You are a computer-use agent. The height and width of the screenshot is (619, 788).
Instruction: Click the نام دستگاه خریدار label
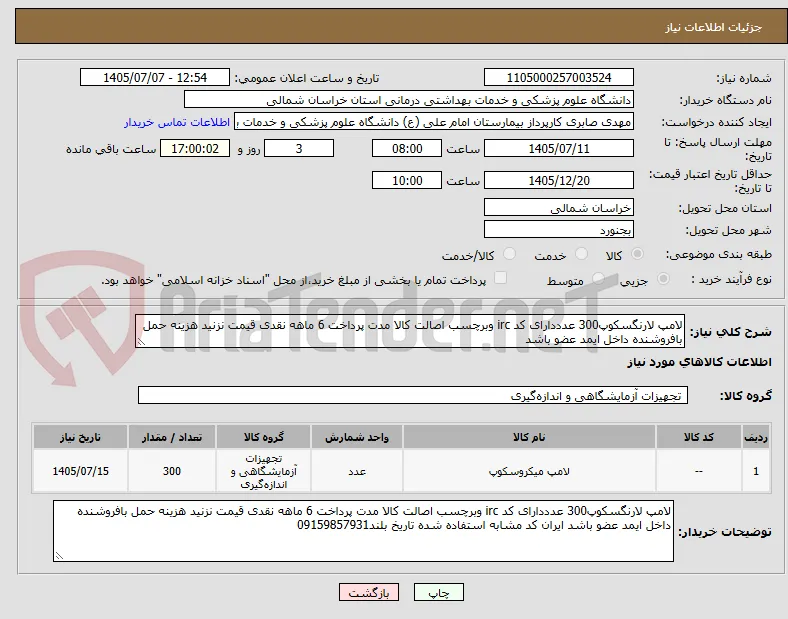coord(726,100)
